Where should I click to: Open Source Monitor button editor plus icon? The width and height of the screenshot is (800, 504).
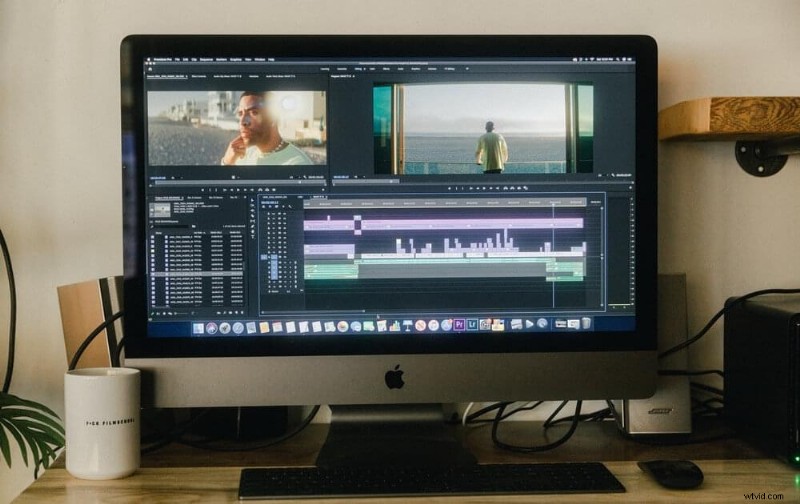323,190
